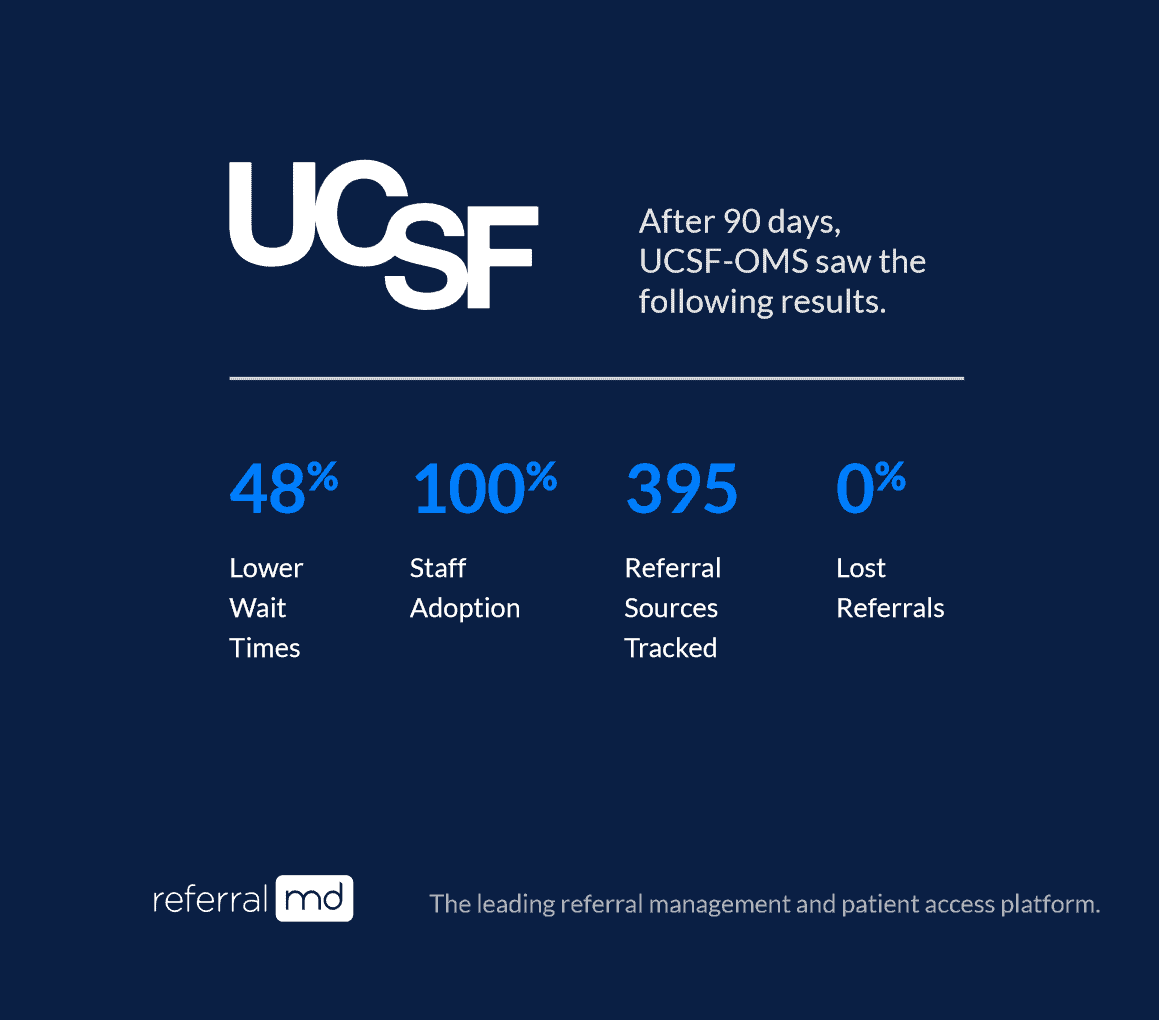Click Referral Sources Tracked text
Screen dimensions: 1159x1020
tap(673, 608)
